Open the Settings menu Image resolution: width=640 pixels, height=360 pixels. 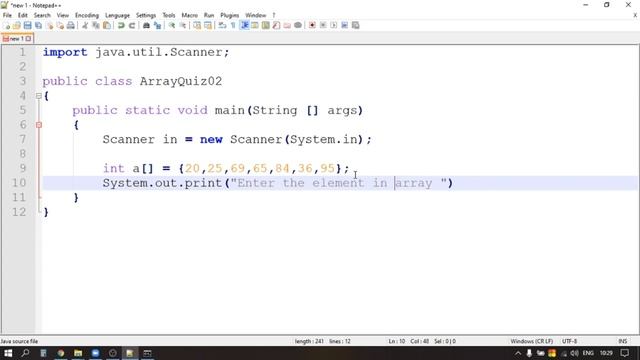pyautogui.click(x=146, y=15)
